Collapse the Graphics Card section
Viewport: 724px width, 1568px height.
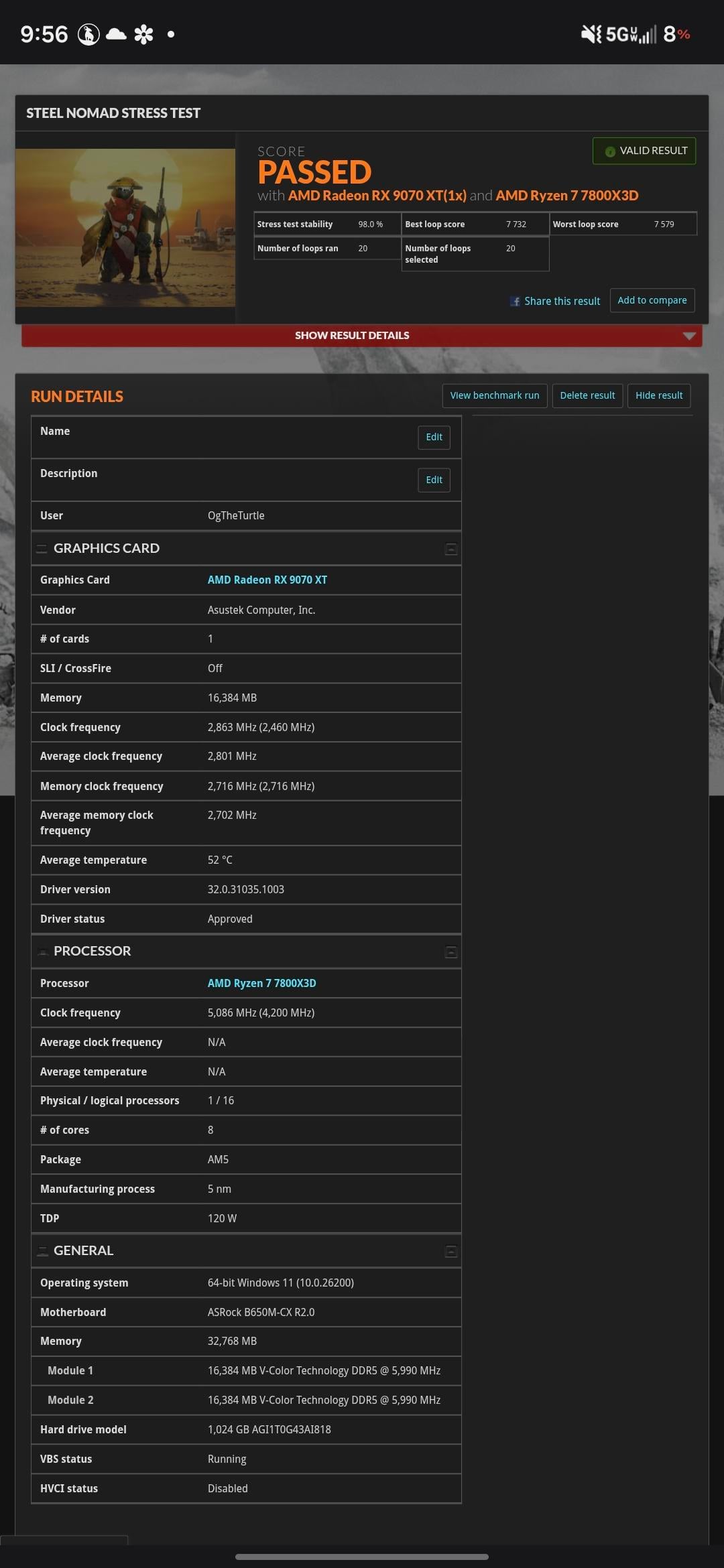[x=451, y=549]
